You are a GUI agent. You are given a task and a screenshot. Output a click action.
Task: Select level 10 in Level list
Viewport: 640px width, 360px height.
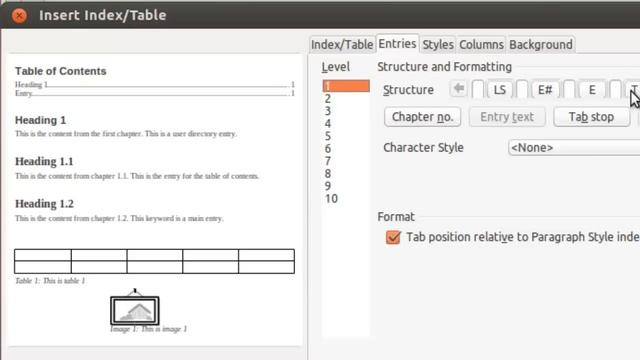(x=346, y=199)
